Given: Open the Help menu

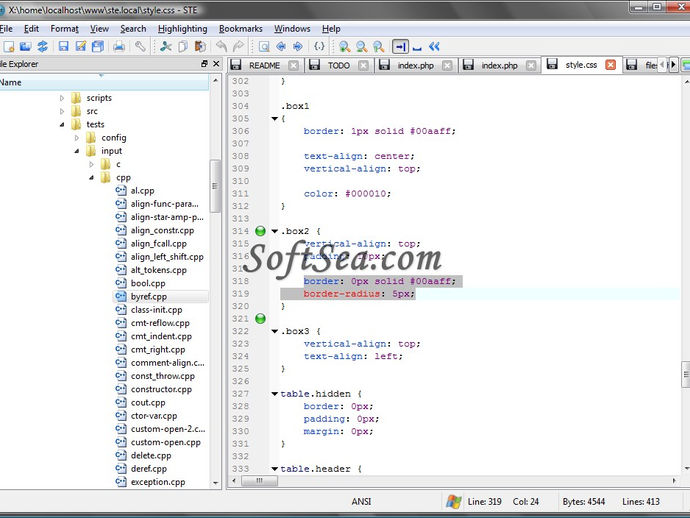Looking at the screenshot, I should click(x=331, y=29).
